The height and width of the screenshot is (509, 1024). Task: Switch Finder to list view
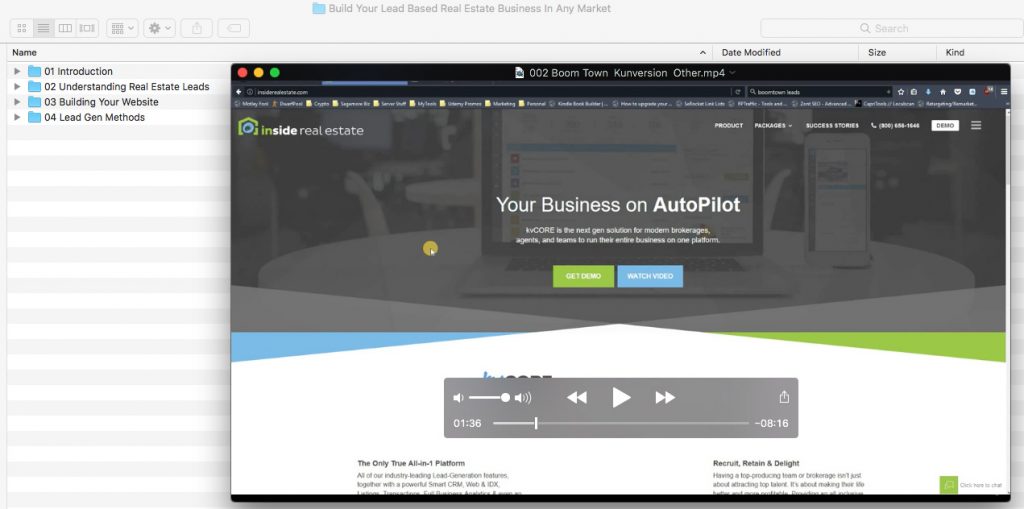click(x=43, y=28)
